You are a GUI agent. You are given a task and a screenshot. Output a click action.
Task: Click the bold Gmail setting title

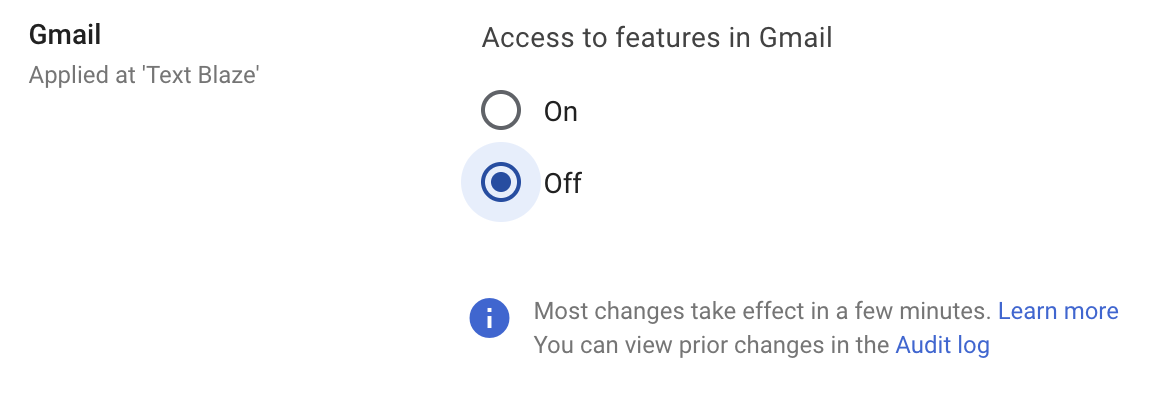pyautogui.click(x=65, y=35)
